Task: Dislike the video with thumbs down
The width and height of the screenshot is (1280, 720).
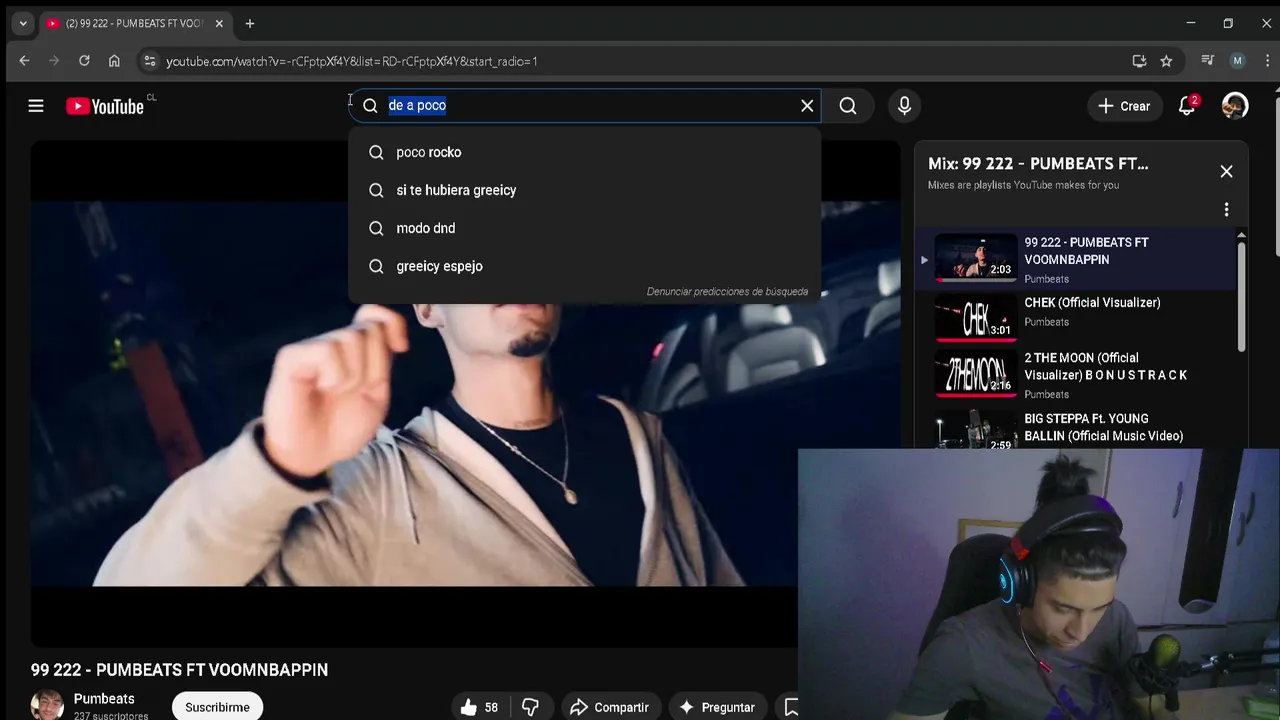Action: click(x=530, y=707)
